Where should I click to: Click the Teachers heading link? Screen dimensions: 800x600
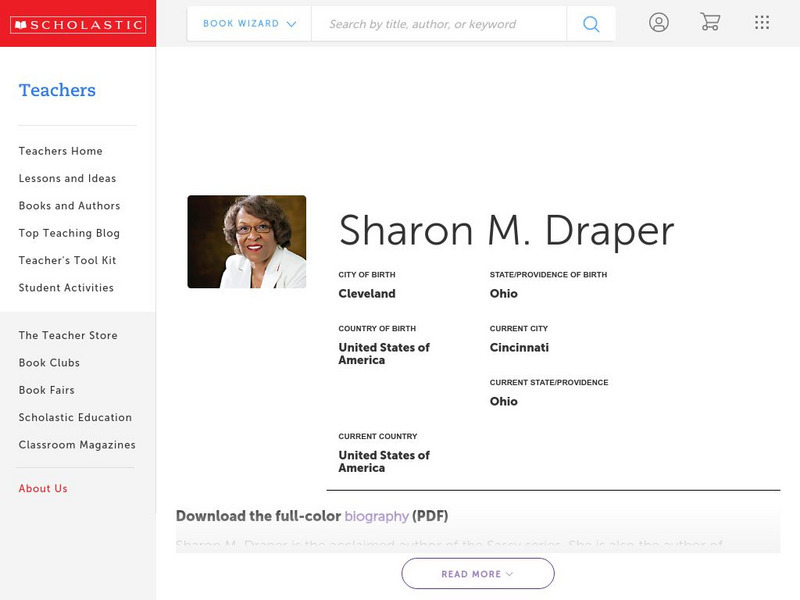57,90
